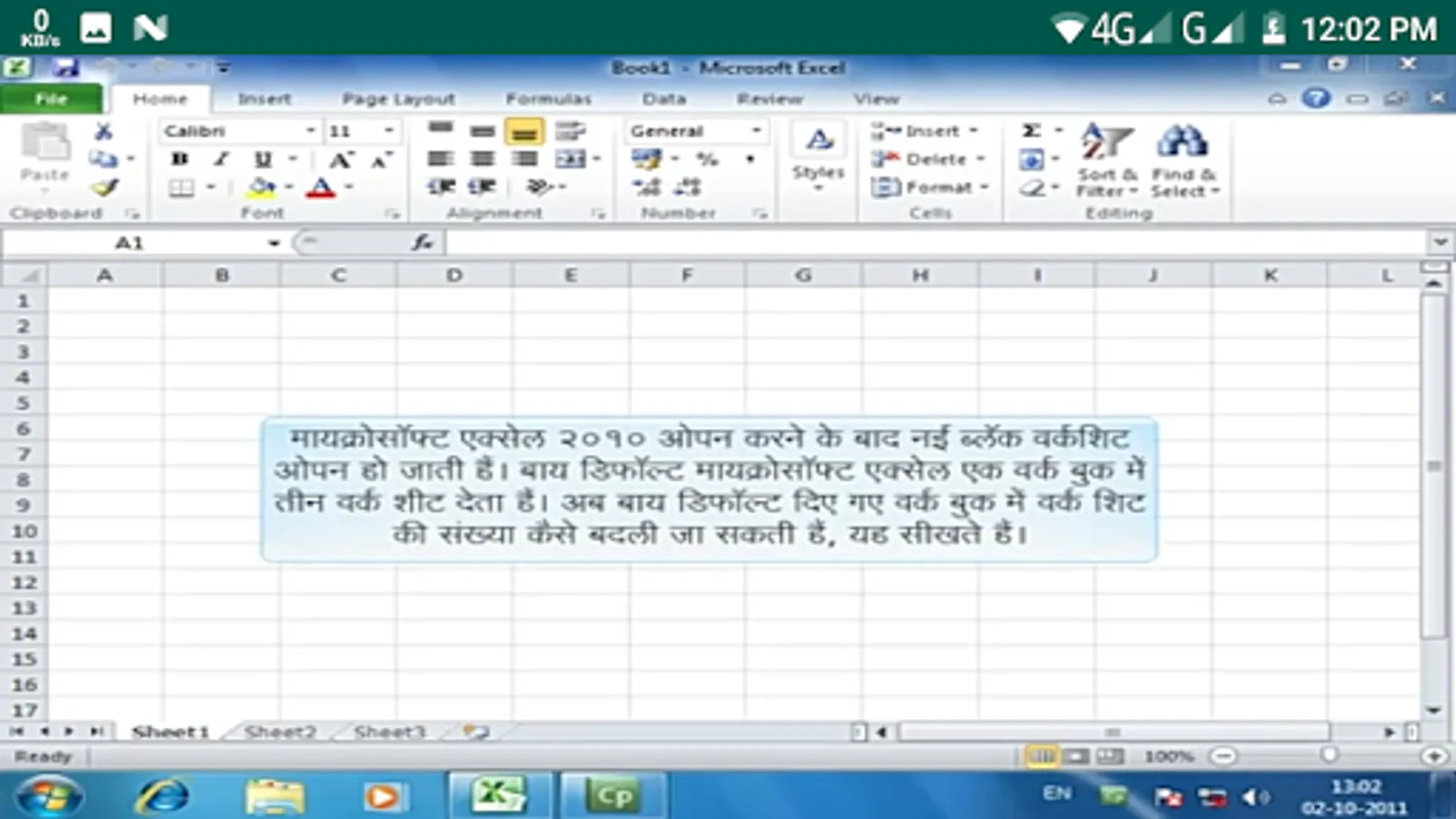Click the Orientation text-rotation icon
1456x819 pixels.
[539, 187]
